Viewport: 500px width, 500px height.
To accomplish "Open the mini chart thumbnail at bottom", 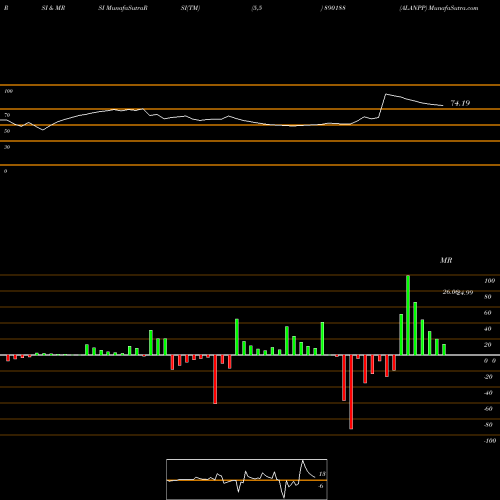I will point(247,479).
